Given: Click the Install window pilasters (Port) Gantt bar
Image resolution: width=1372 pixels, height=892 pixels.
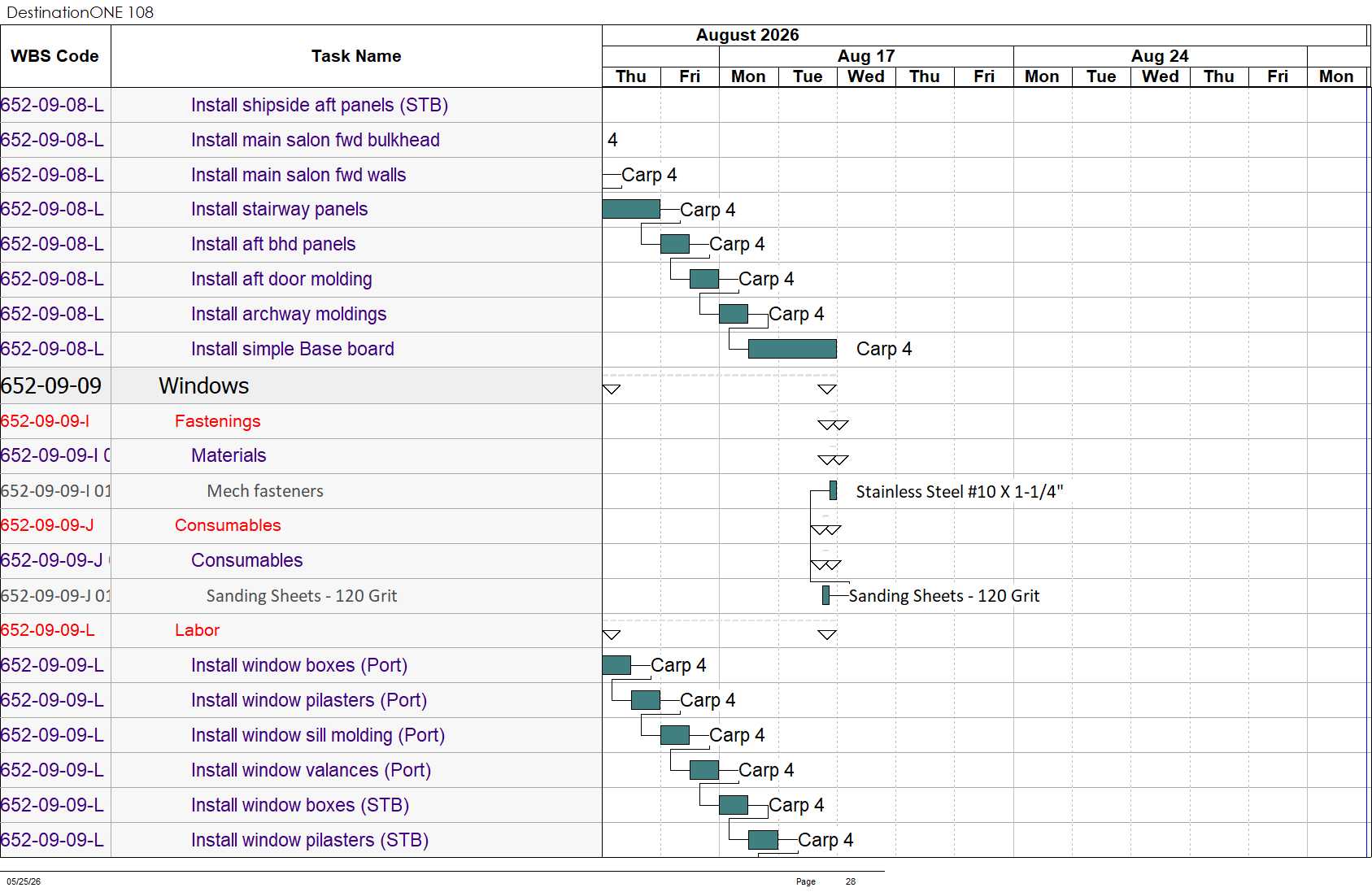Looking at the screenshot, I should [x=646, y=700].
